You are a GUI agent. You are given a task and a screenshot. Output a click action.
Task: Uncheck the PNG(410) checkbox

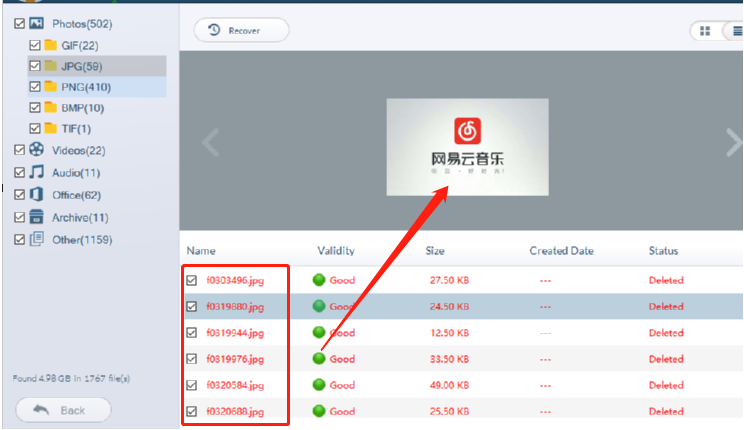click(35, 86)
